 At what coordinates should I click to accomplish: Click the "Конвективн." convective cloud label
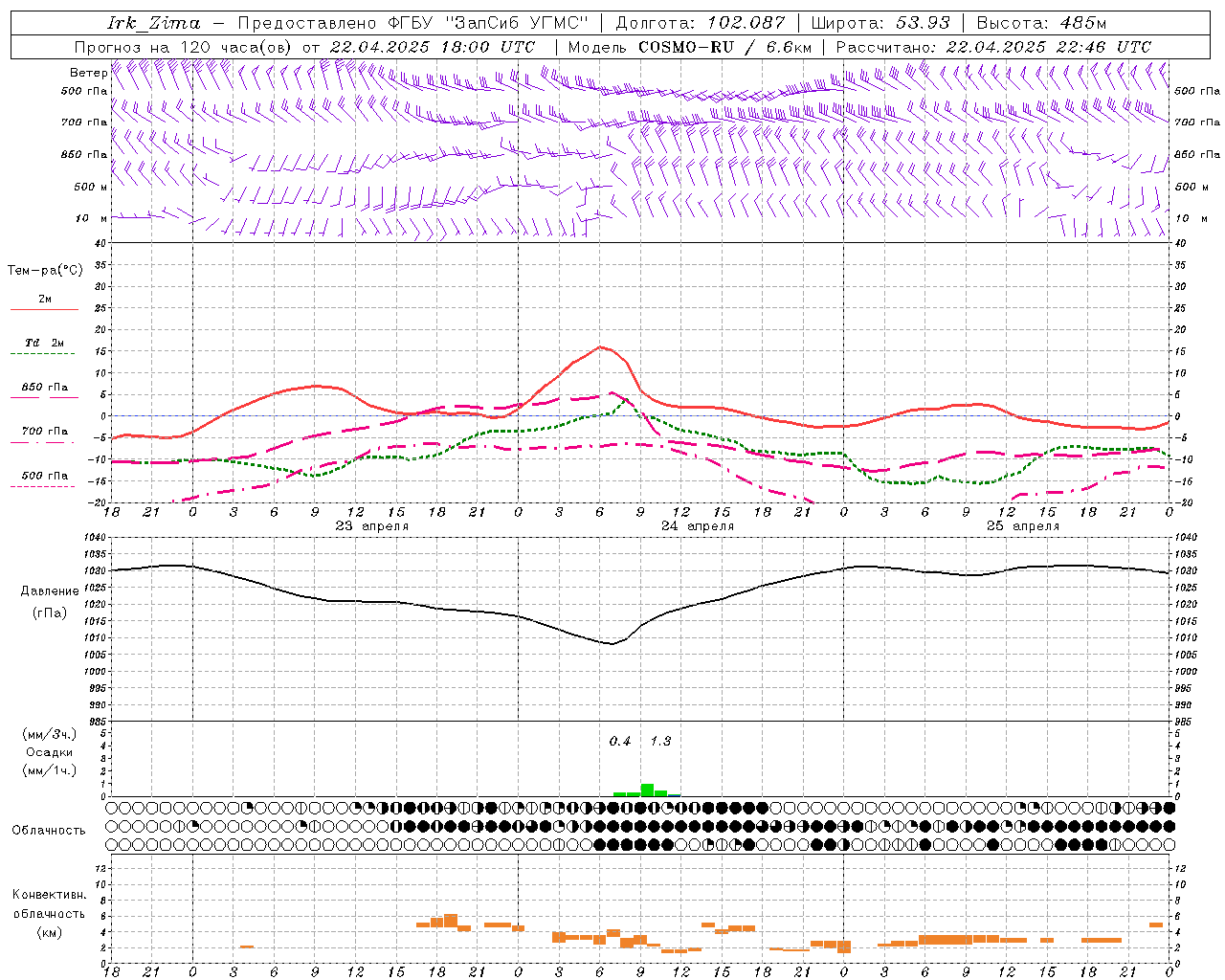coord(49,895)
